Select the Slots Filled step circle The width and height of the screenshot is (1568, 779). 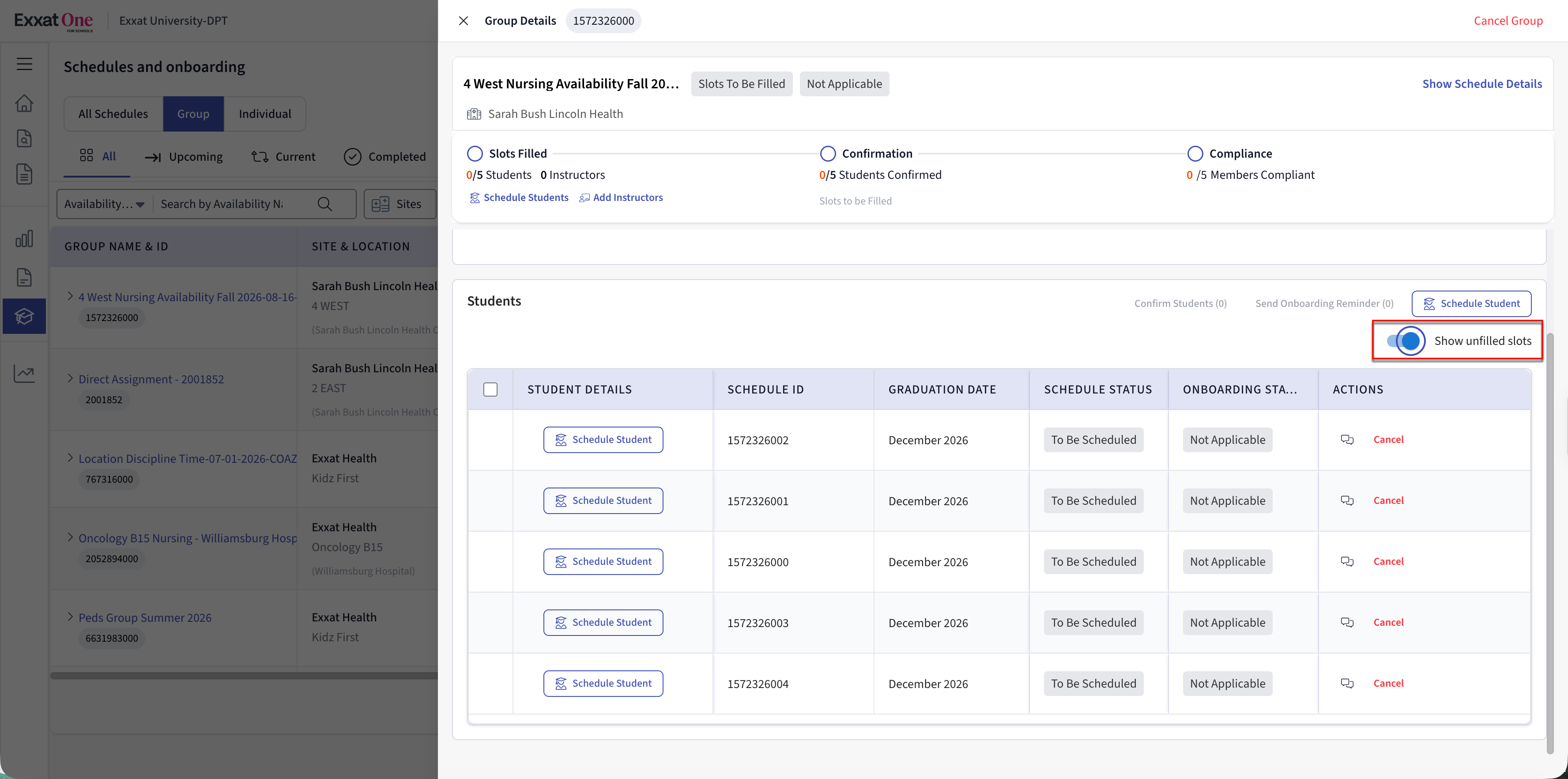[475, 154]
